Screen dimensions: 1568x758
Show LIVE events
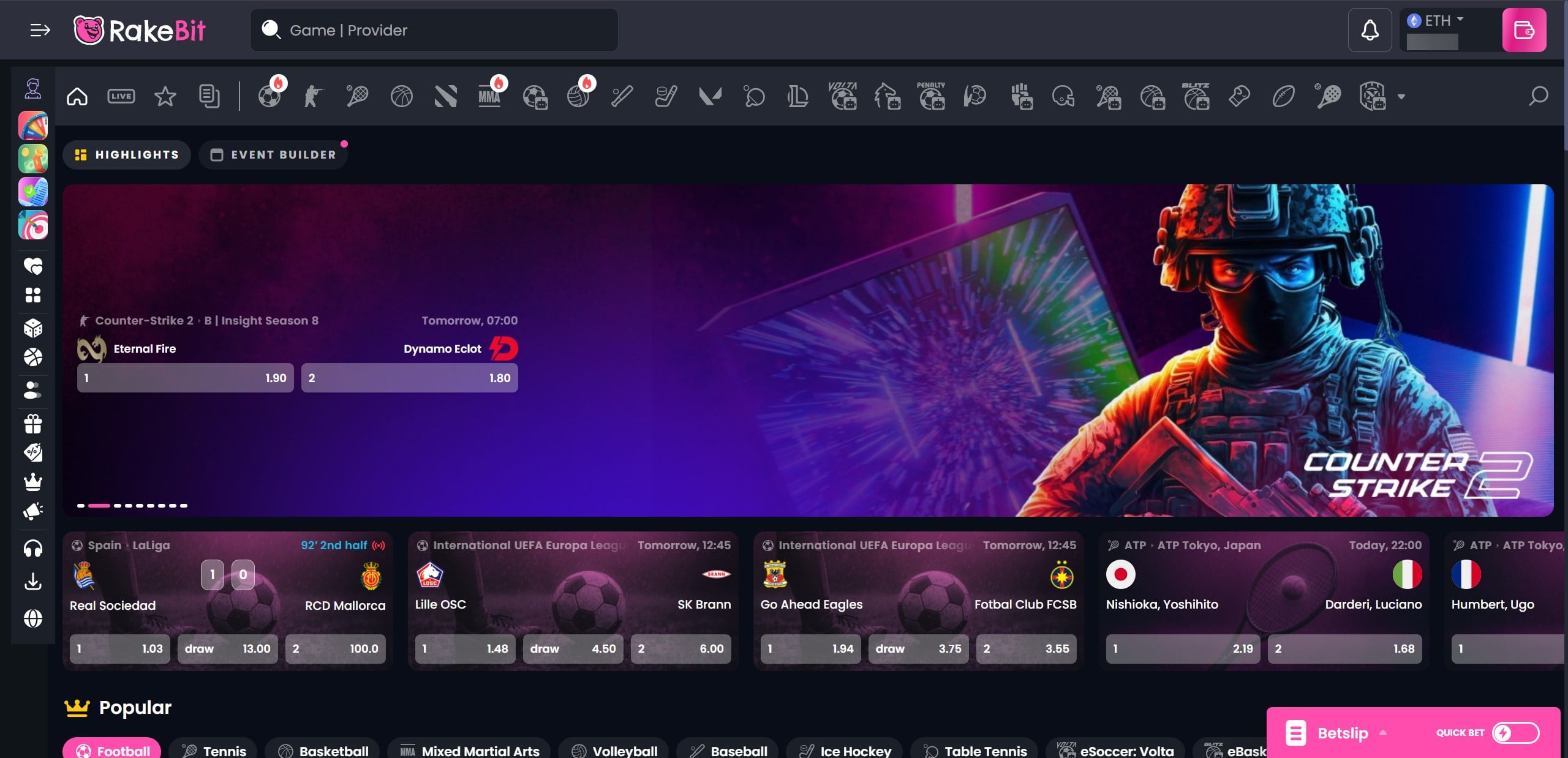[121, 96]
